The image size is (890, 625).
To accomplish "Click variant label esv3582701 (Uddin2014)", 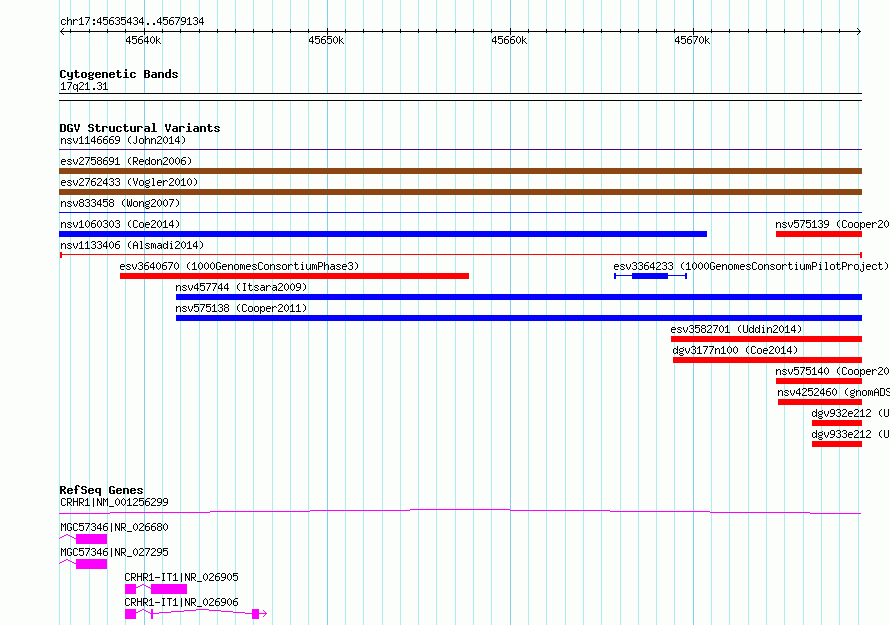I will 736,329.
